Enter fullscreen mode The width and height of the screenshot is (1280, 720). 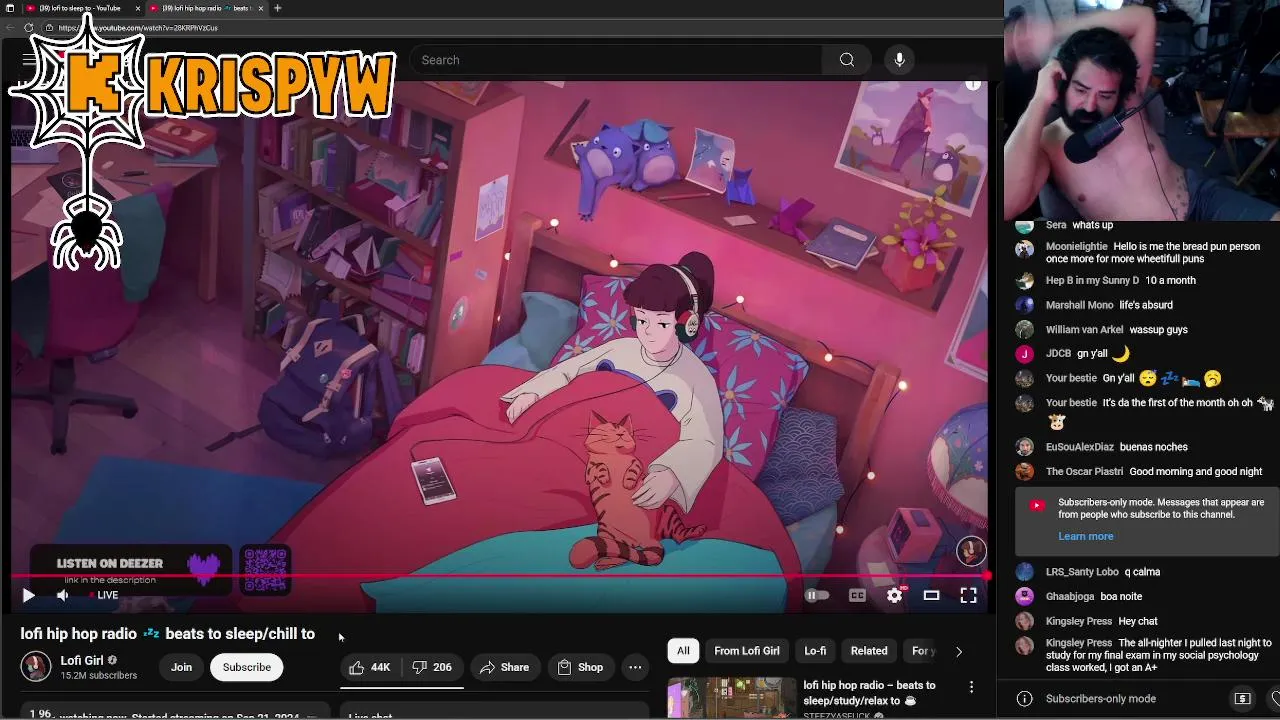(x=968, y=595)
